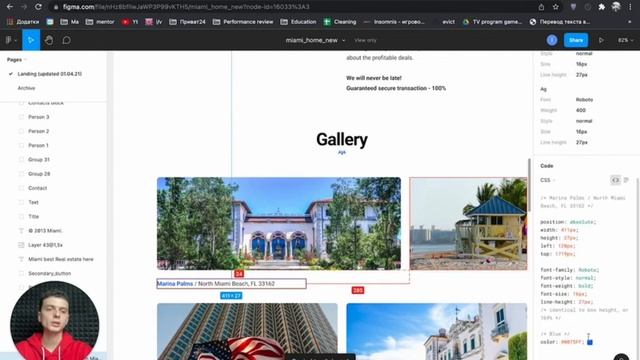Click the beach lifeguard hut image
The height and width of the screenshot is (360, 640).
(x=468, y=223)
